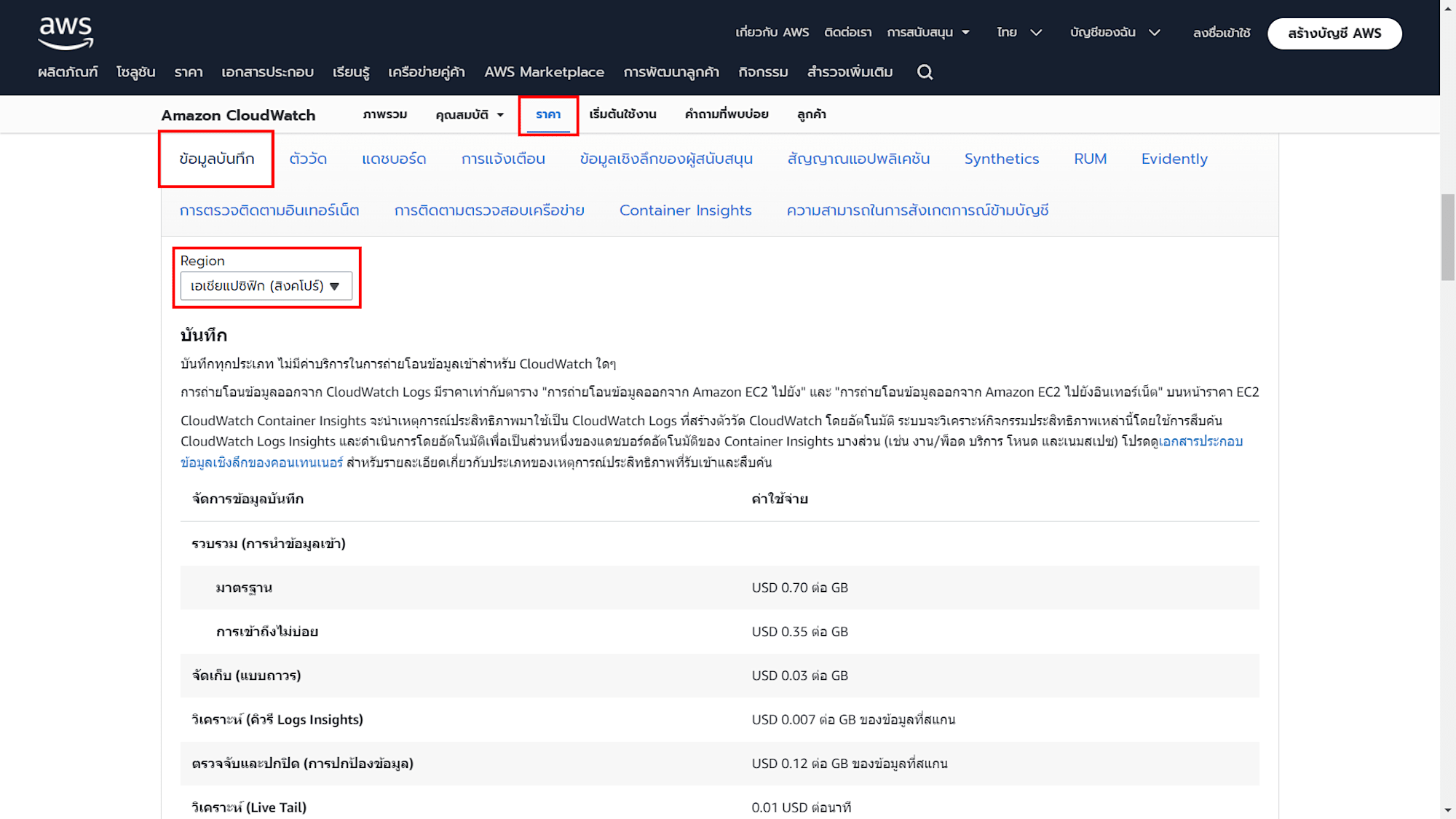The image size is (1456, 819).
Task: Click the page vertical scrollbar thumb
Action: pyautogui.click(x=1448, y=237)
